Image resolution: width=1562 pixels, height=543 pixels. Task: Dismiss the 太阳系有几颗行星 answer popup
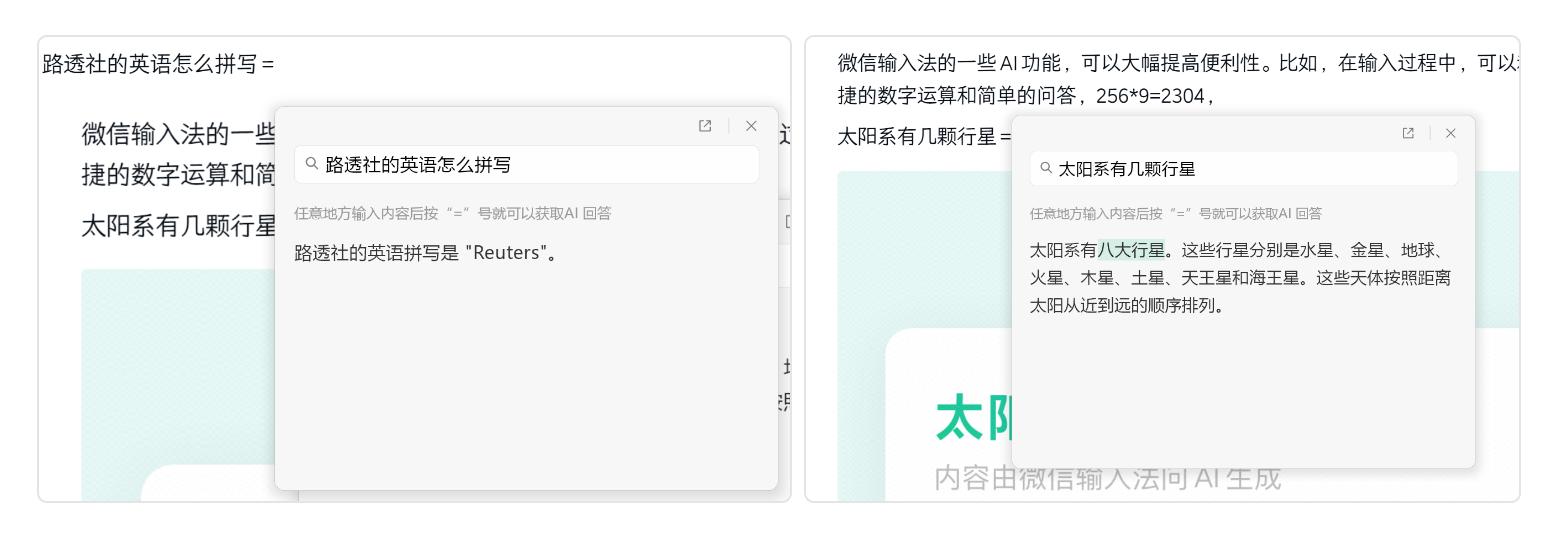(x=1450, y=133)
